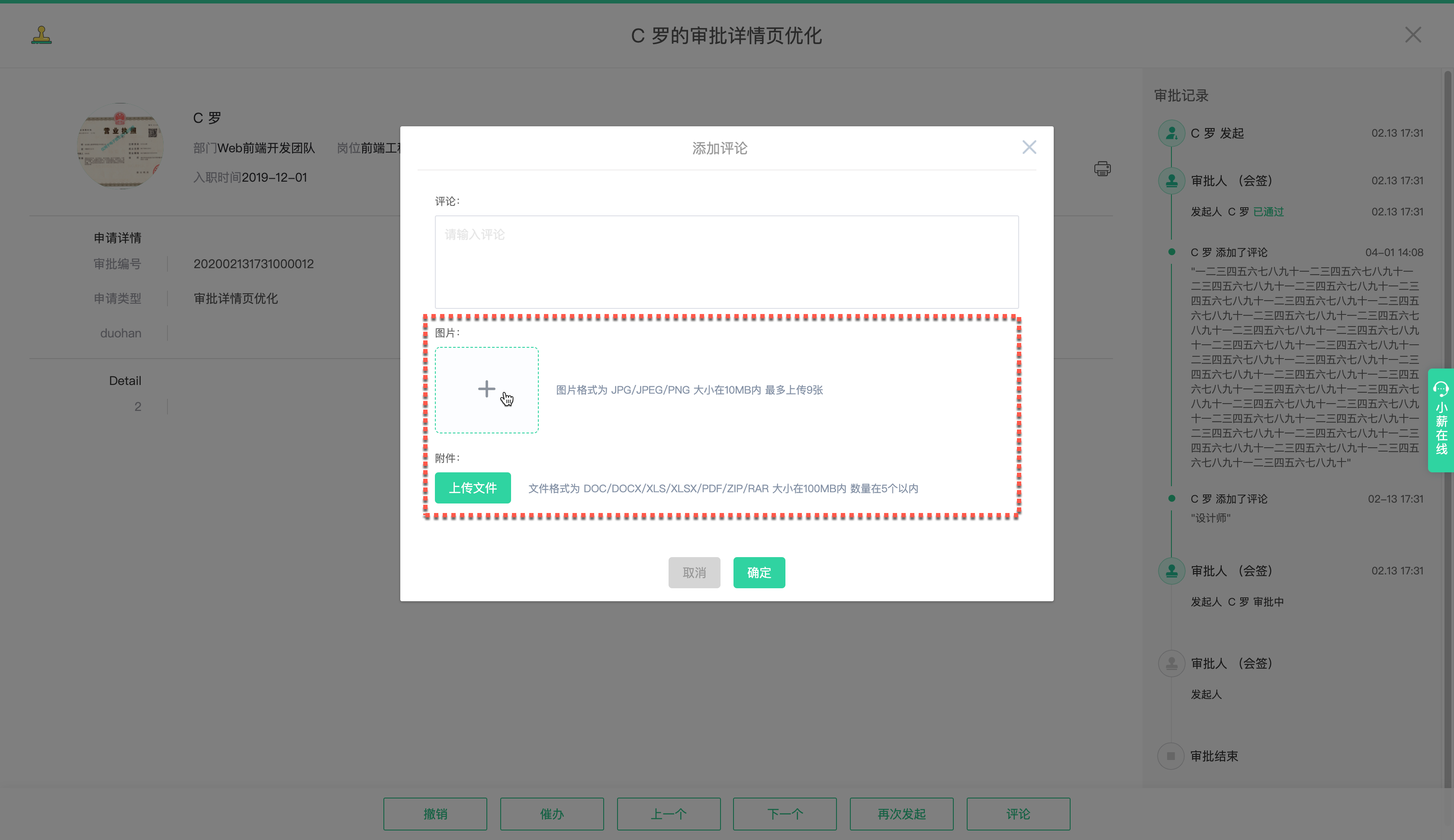
Task: Click the 审批详情页优化 application type value
Action: (235, 298)
